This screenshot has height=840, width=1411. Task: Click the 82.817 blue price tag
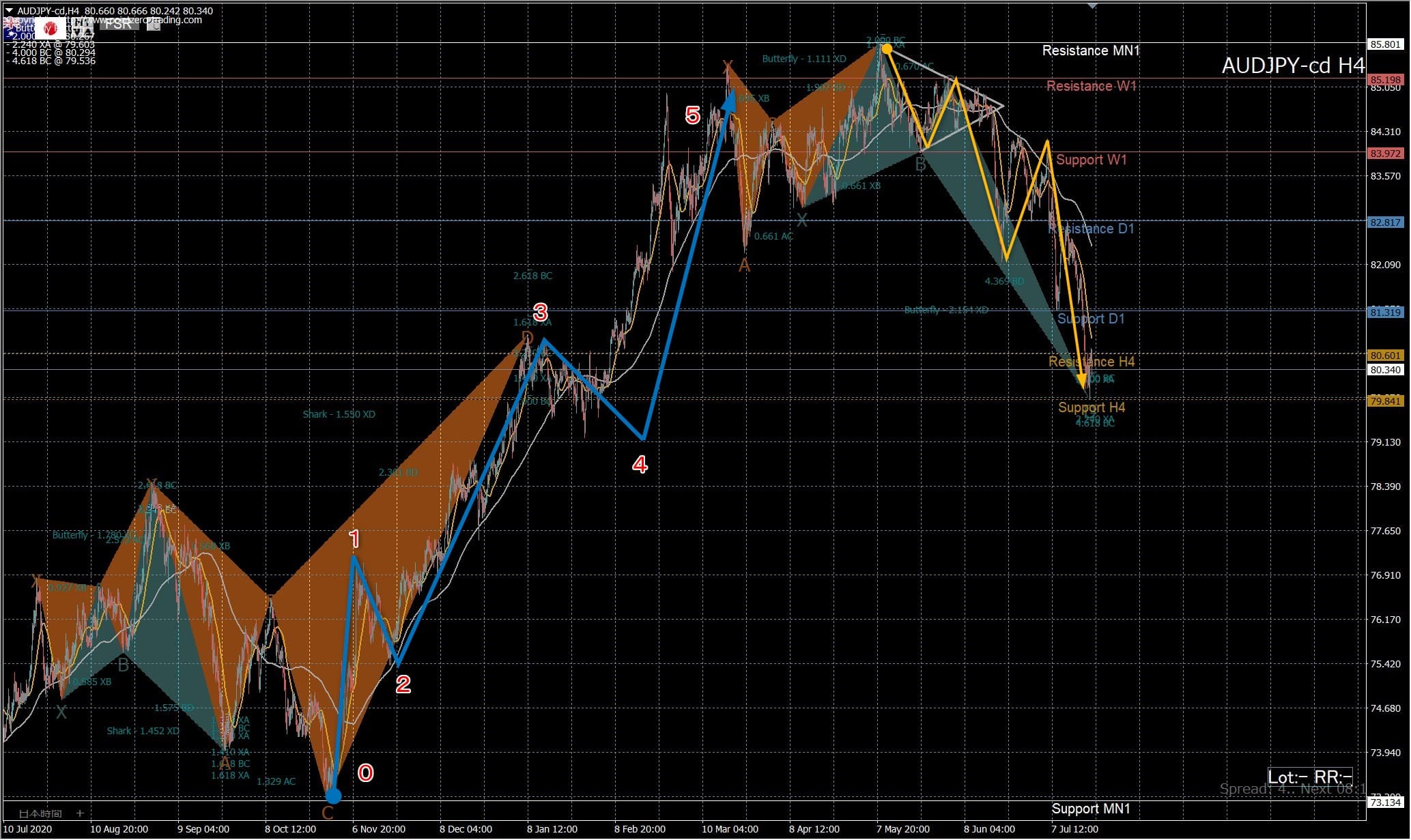click(x=1385, y=222)
